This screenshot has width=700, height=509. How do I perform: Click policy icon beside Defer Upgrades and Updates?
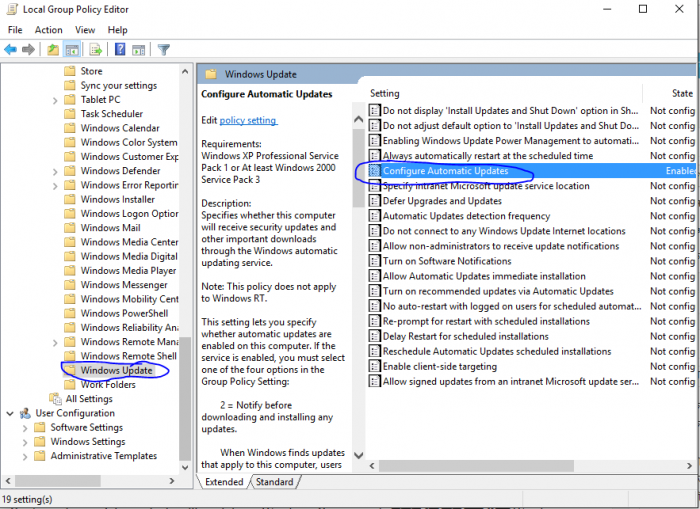click(x=375, y=201)
